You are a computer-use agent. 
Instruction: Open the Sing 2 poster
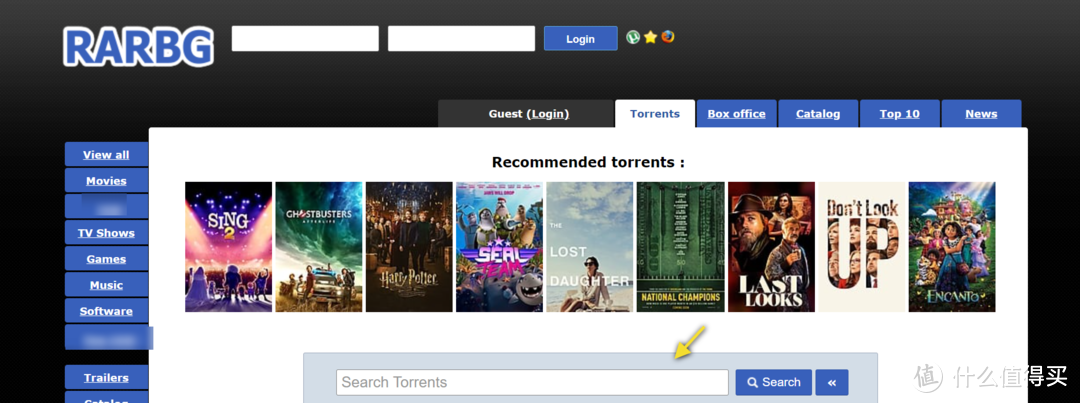pyautogui.click(x=229, y=247)
